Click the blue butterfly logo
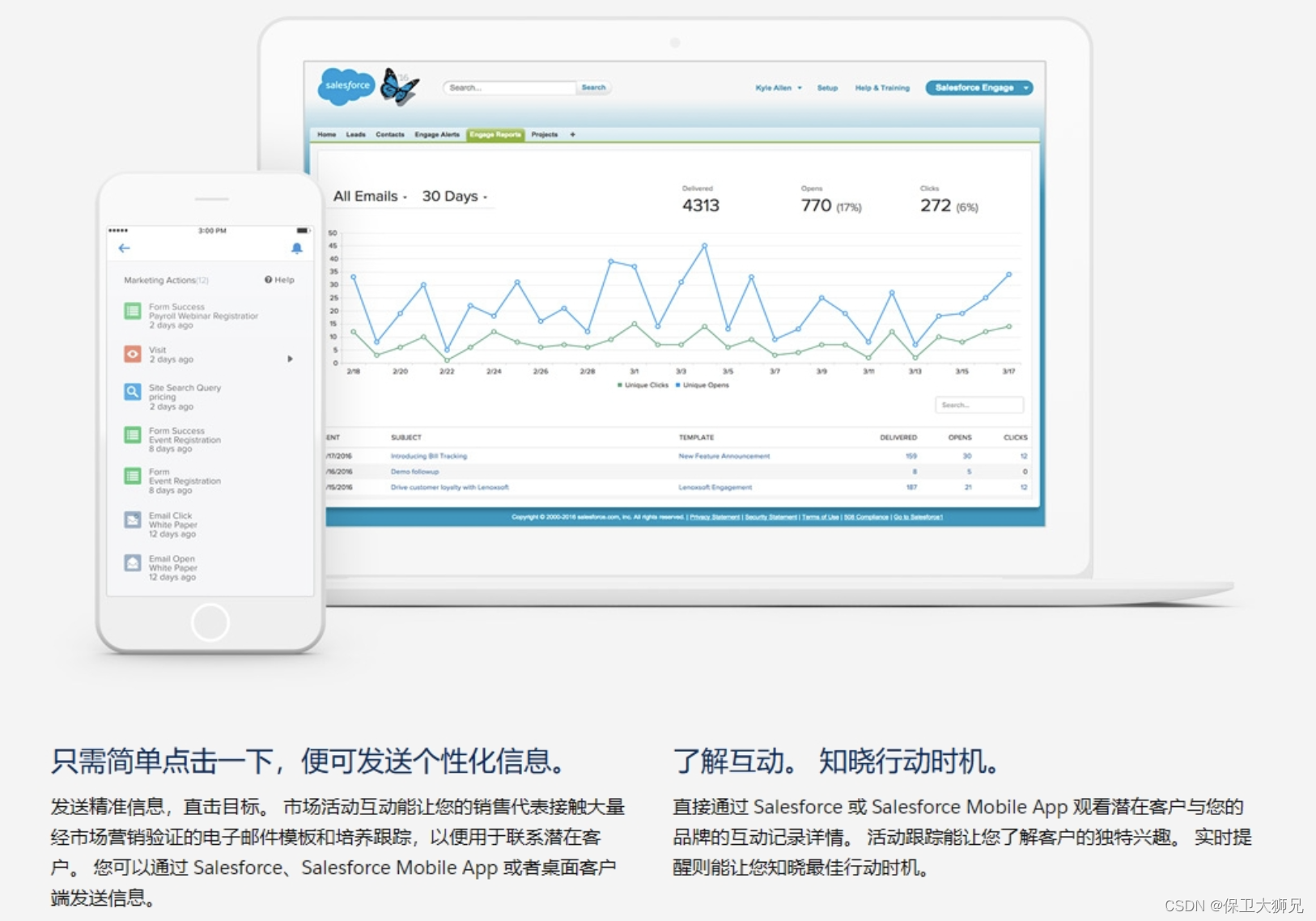Image resolution: width=1316 pixels, height=921 pixels. [x=399, y=86]
